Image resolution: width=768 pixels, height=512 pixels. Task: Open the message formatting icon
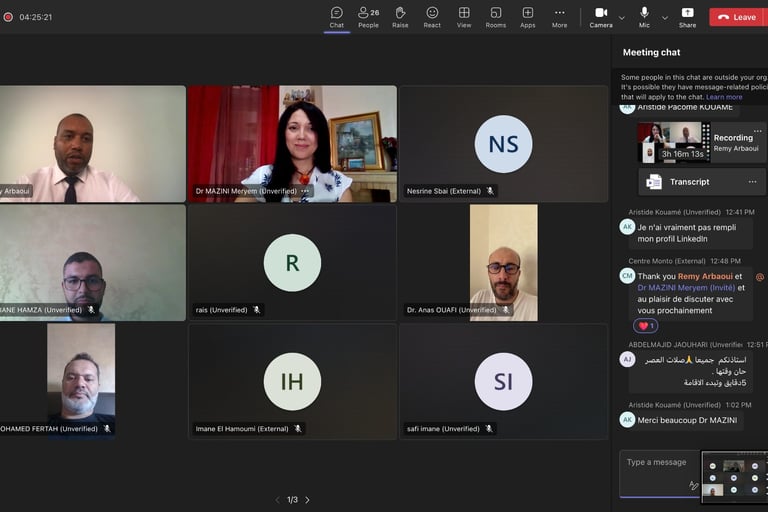(x=693, y=486)
